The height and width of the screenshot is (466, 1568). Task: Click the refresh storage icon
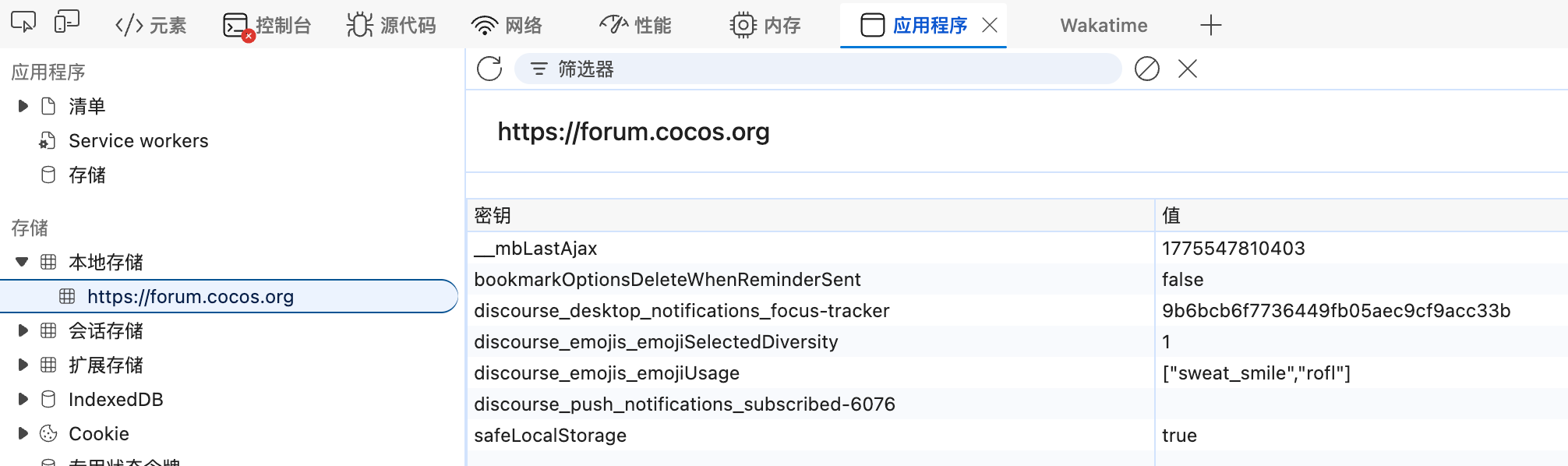(x=489, y=69)
